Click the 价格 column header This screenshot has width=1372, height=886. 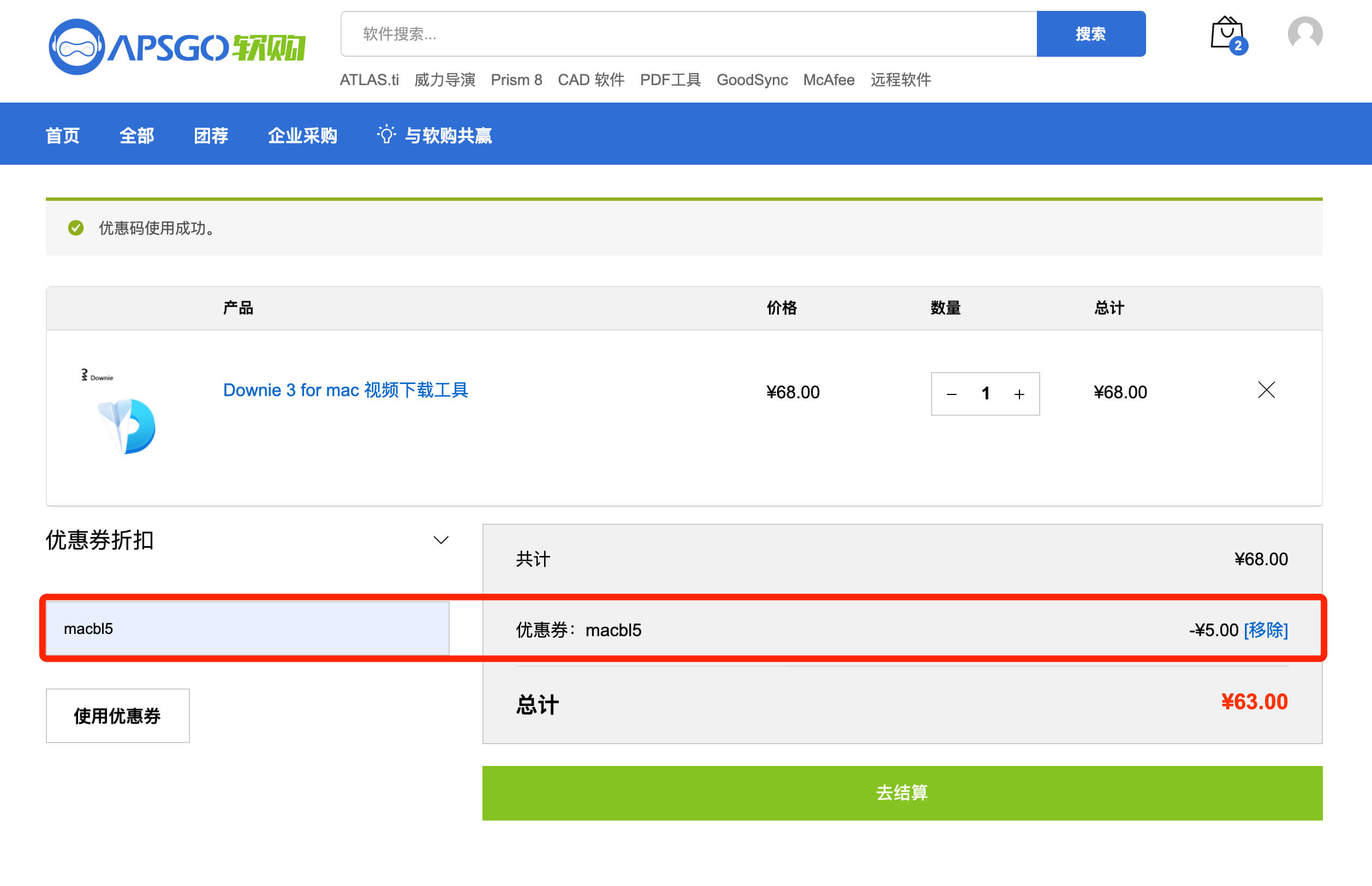(782, 308)
